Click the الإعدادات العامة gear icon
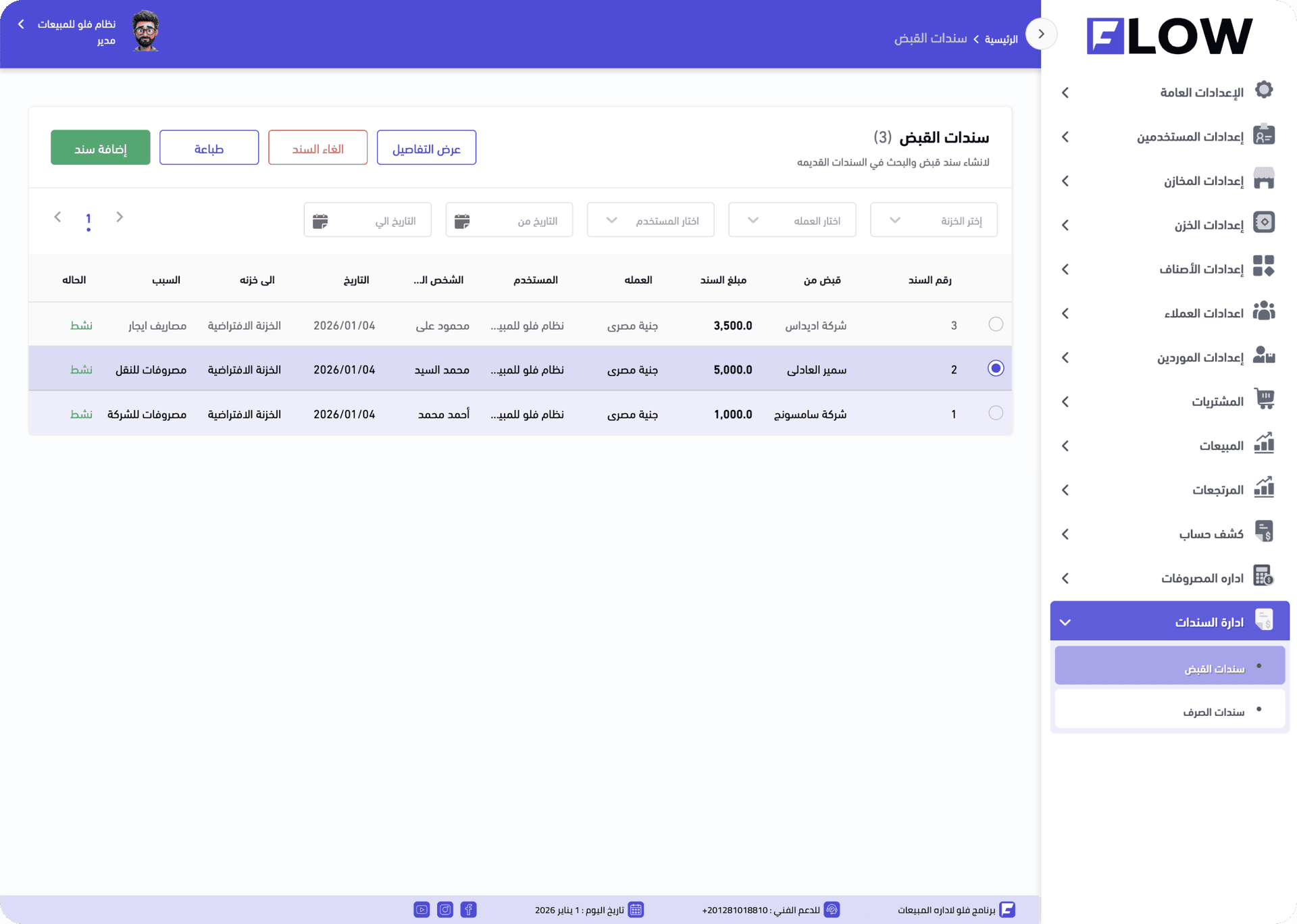The image size is (1297, 924). coord(1263,91)
